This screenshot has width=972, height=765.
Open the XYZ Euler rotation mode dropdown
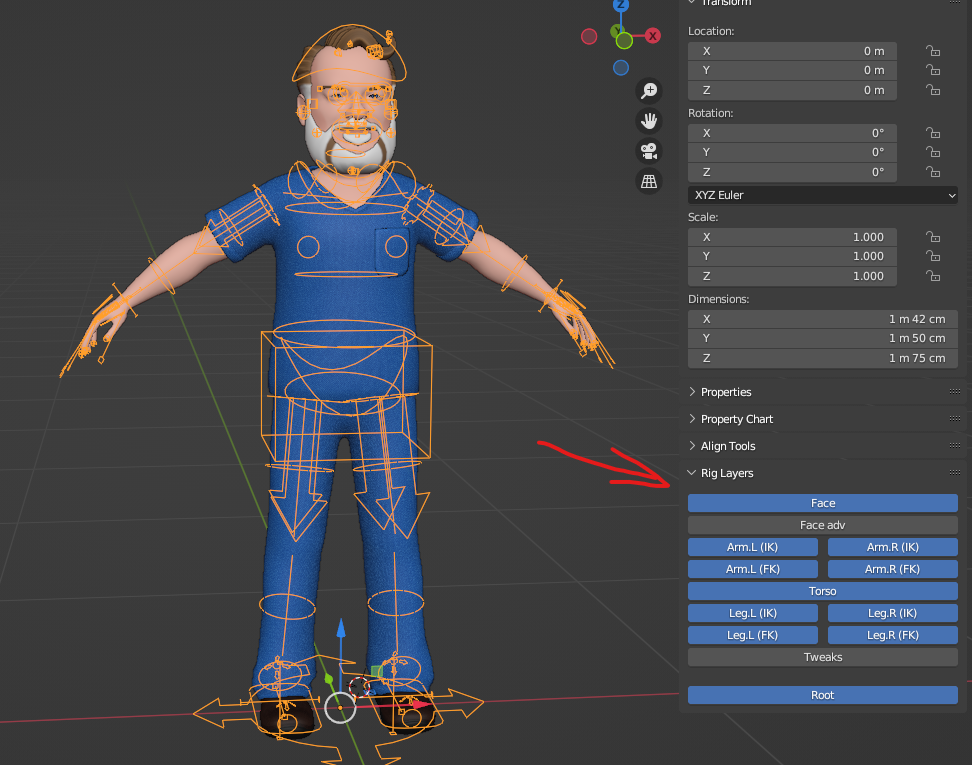click(823, 195)
